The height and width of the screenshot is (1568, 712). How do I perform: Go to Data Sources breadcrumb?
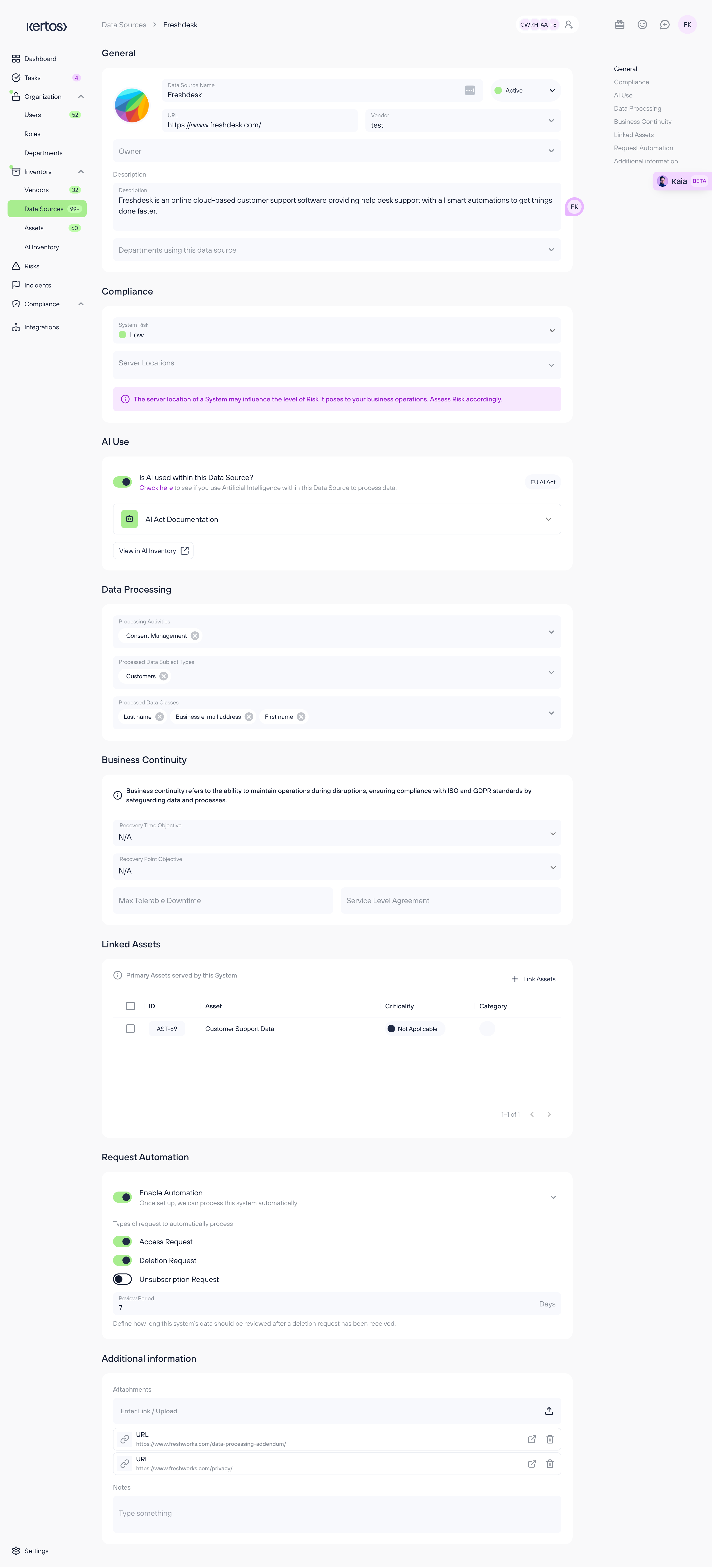(x=124, y=25)
